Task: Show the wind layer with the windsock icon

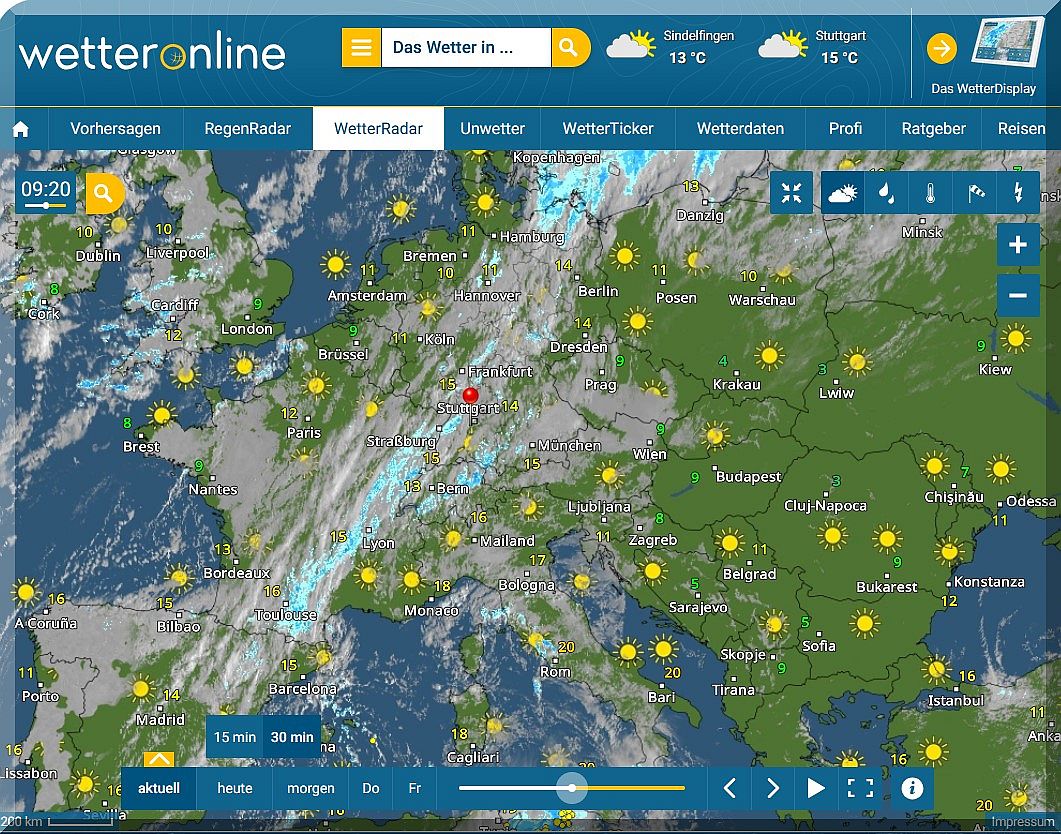Action: (x=975, y=193)
